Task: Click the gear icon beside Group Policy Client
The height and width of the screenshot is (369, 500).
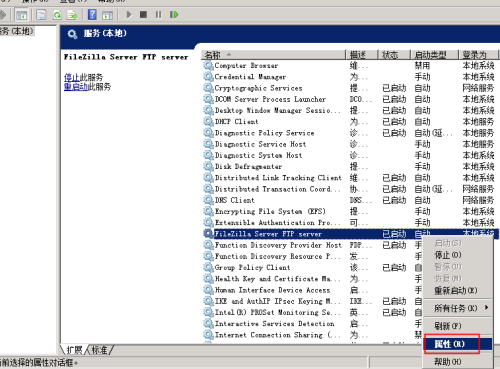Action: 208,267
